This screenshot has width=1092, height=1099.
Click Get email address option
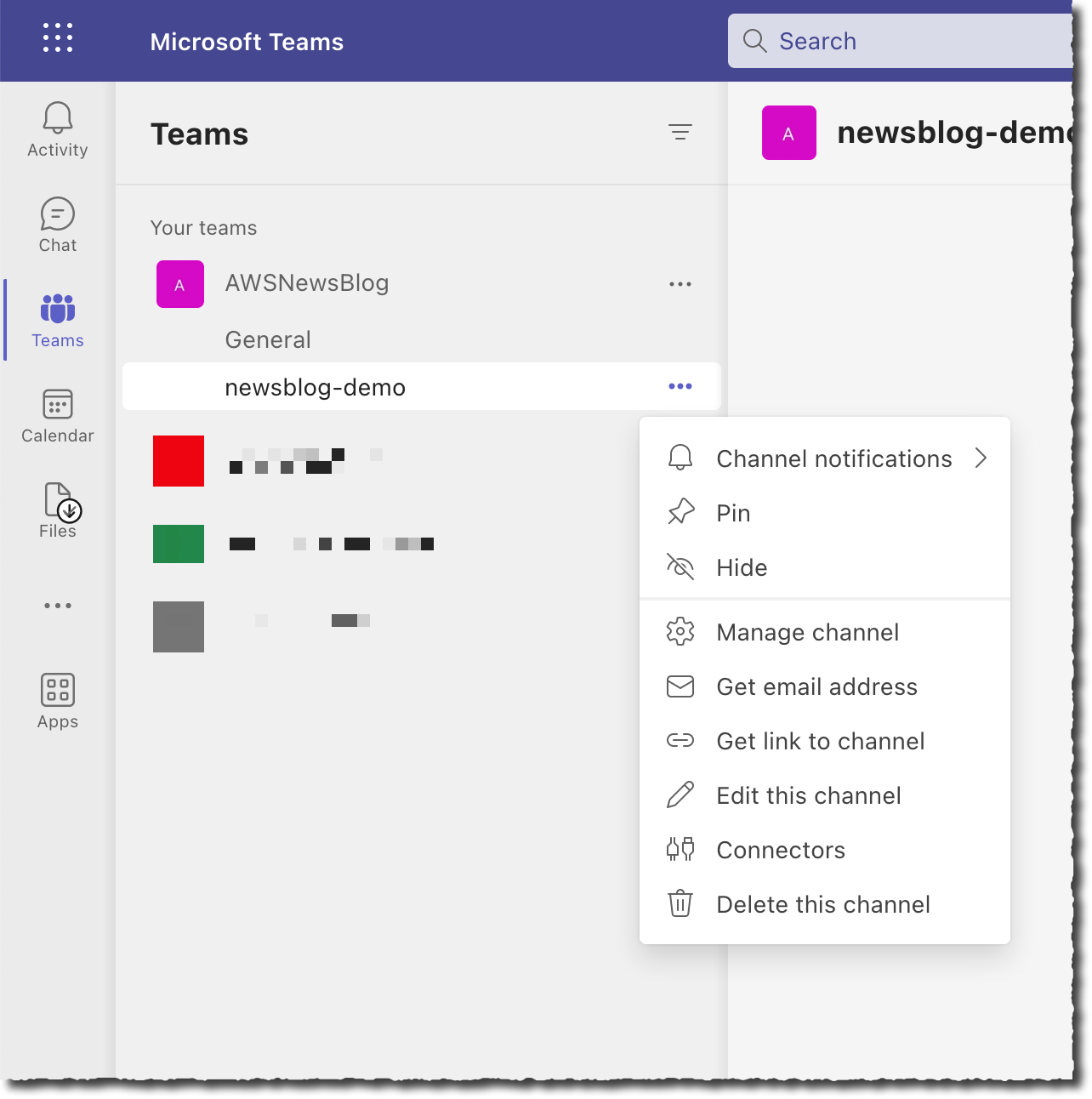816,686
